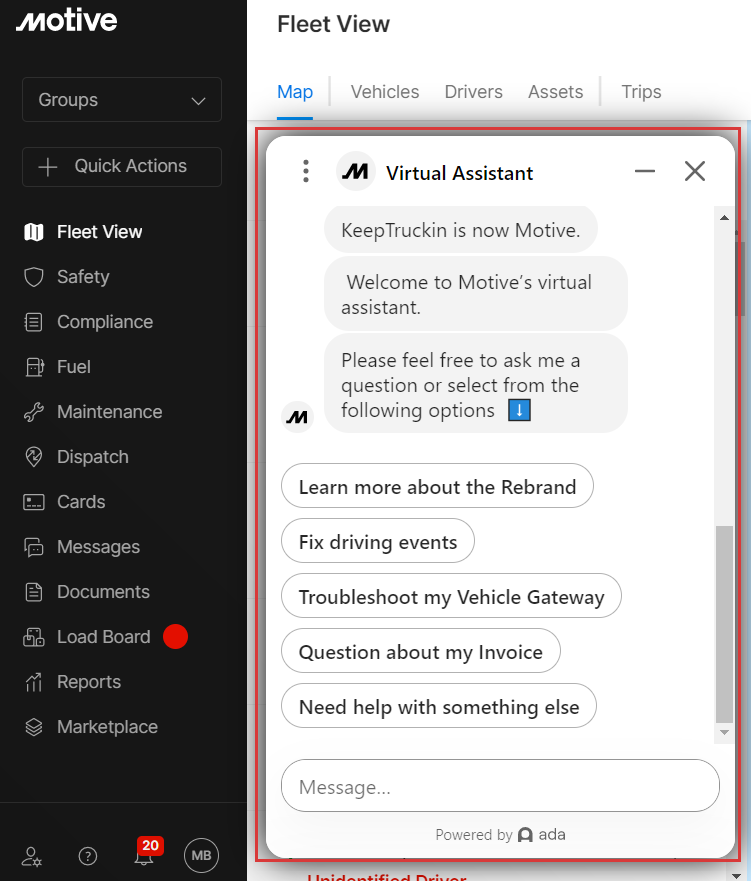751x881 pixels.
Task: Open the notifications bell icon
Action: (144, 855)
